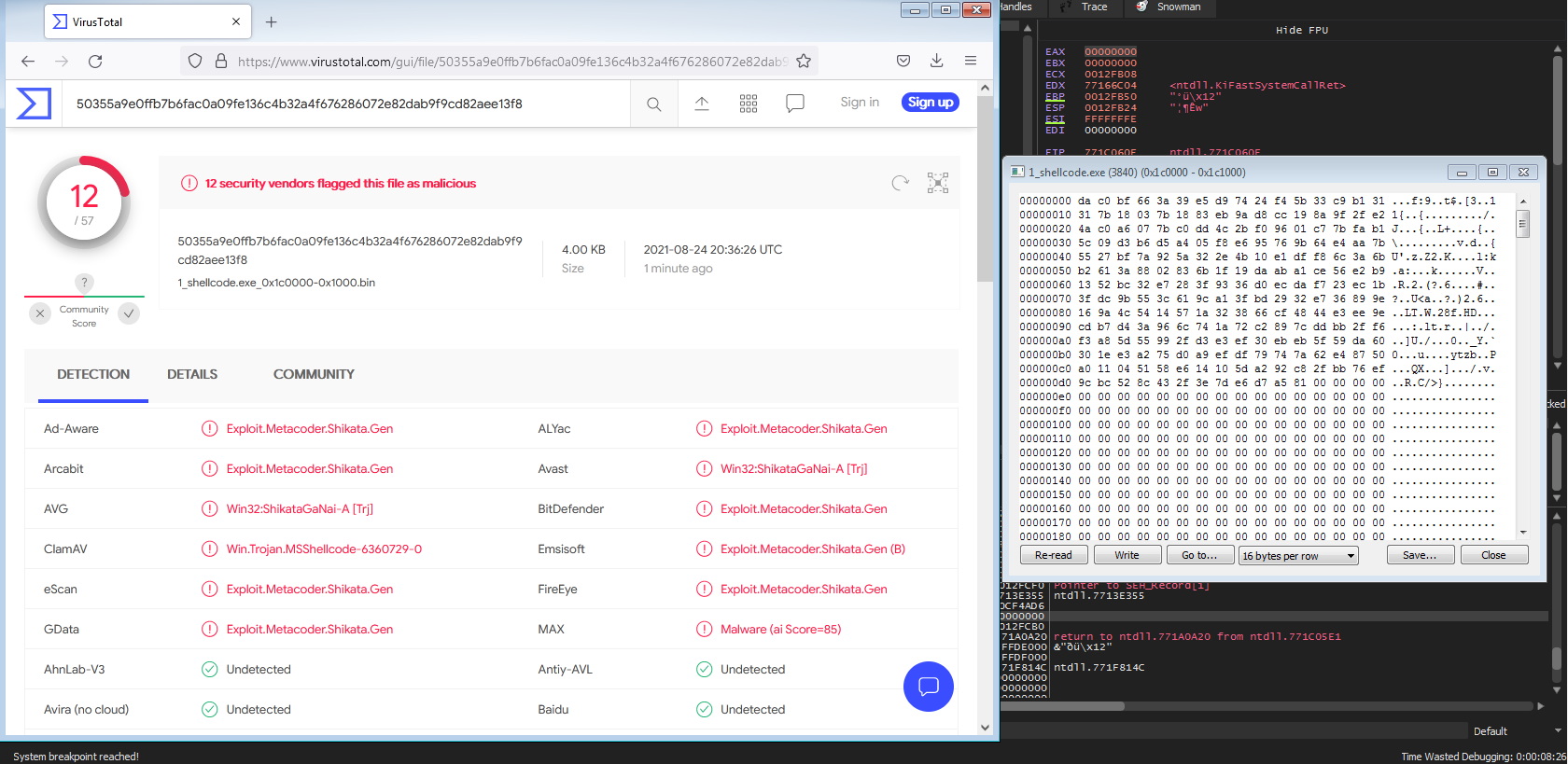Viewport: 1568px width, 764px height.
Task: Click the VirusTotal logo icon
Action: tap(34, 103)
